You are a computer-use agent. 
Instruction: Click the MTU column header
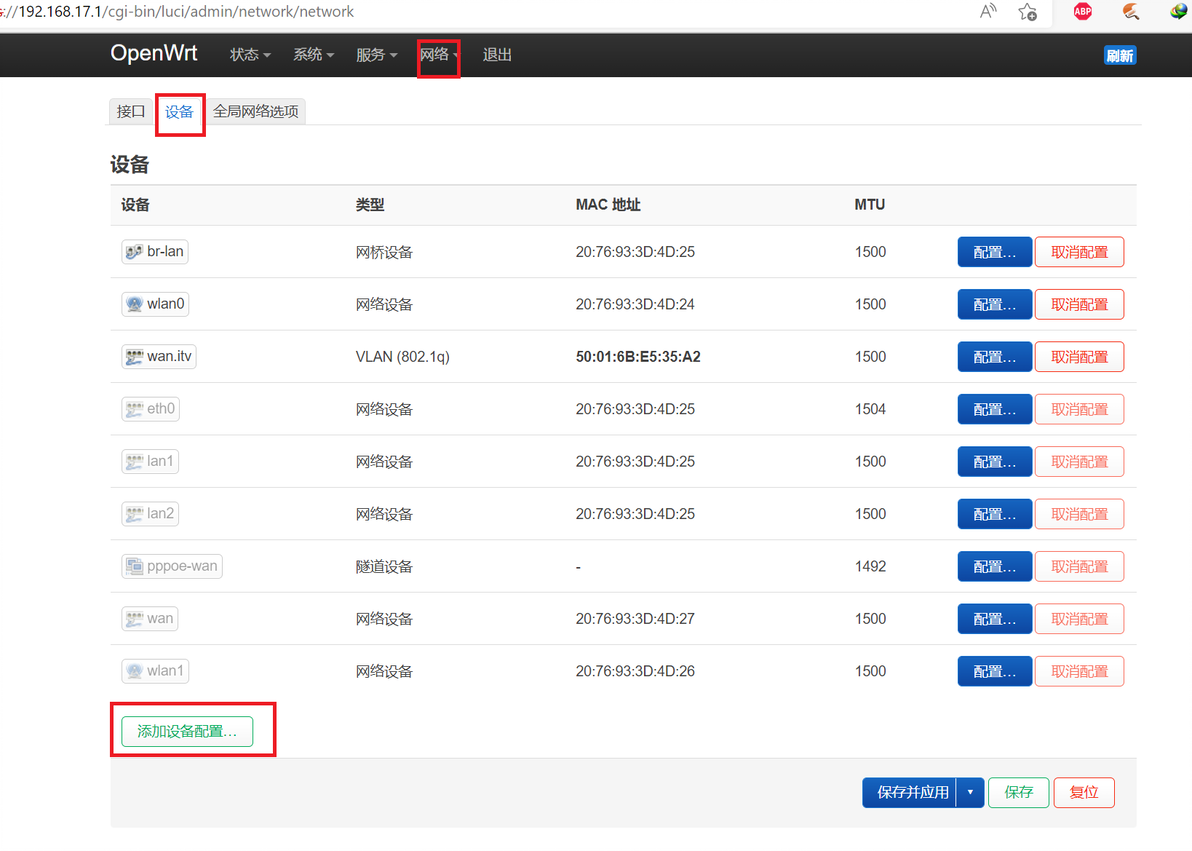869,205
